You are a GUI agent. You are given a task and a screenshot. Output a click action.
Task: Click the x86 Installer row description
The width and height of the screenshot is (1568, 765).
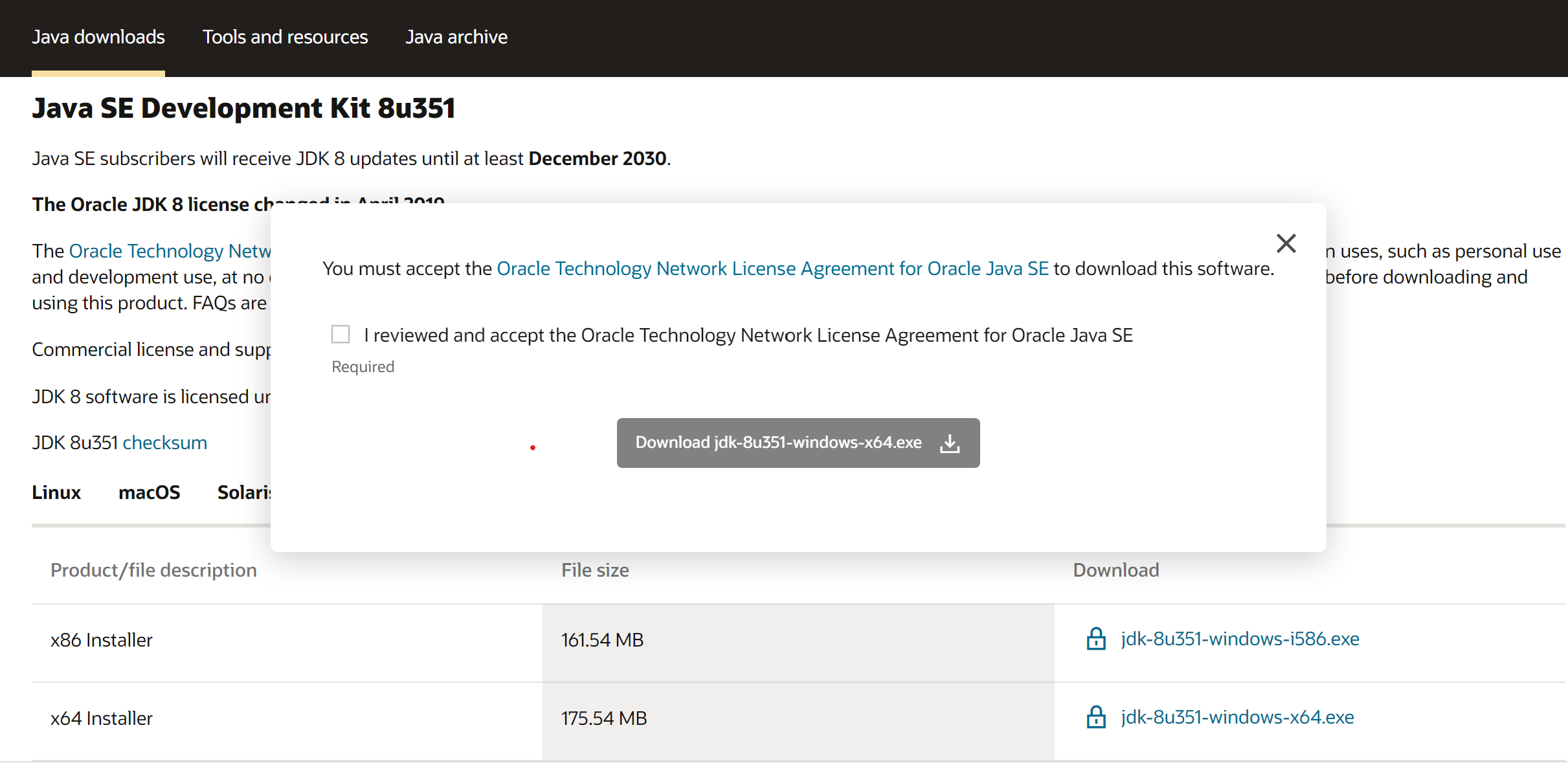coord(102,640)
